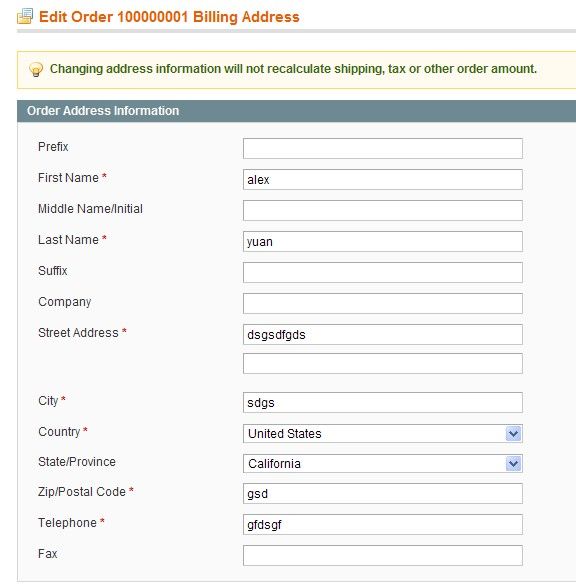Click the second Street Address line field
Image resolution: width=576 pixels, height=586 pixels.
click(383, 363)
